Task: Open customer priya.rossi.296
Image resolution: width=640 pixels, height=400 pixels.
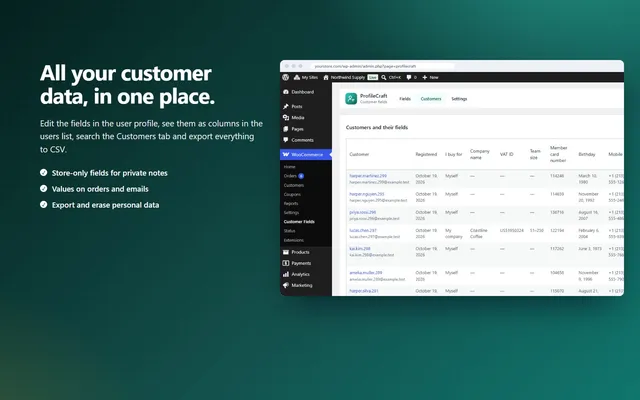Action: pos(362,212)
